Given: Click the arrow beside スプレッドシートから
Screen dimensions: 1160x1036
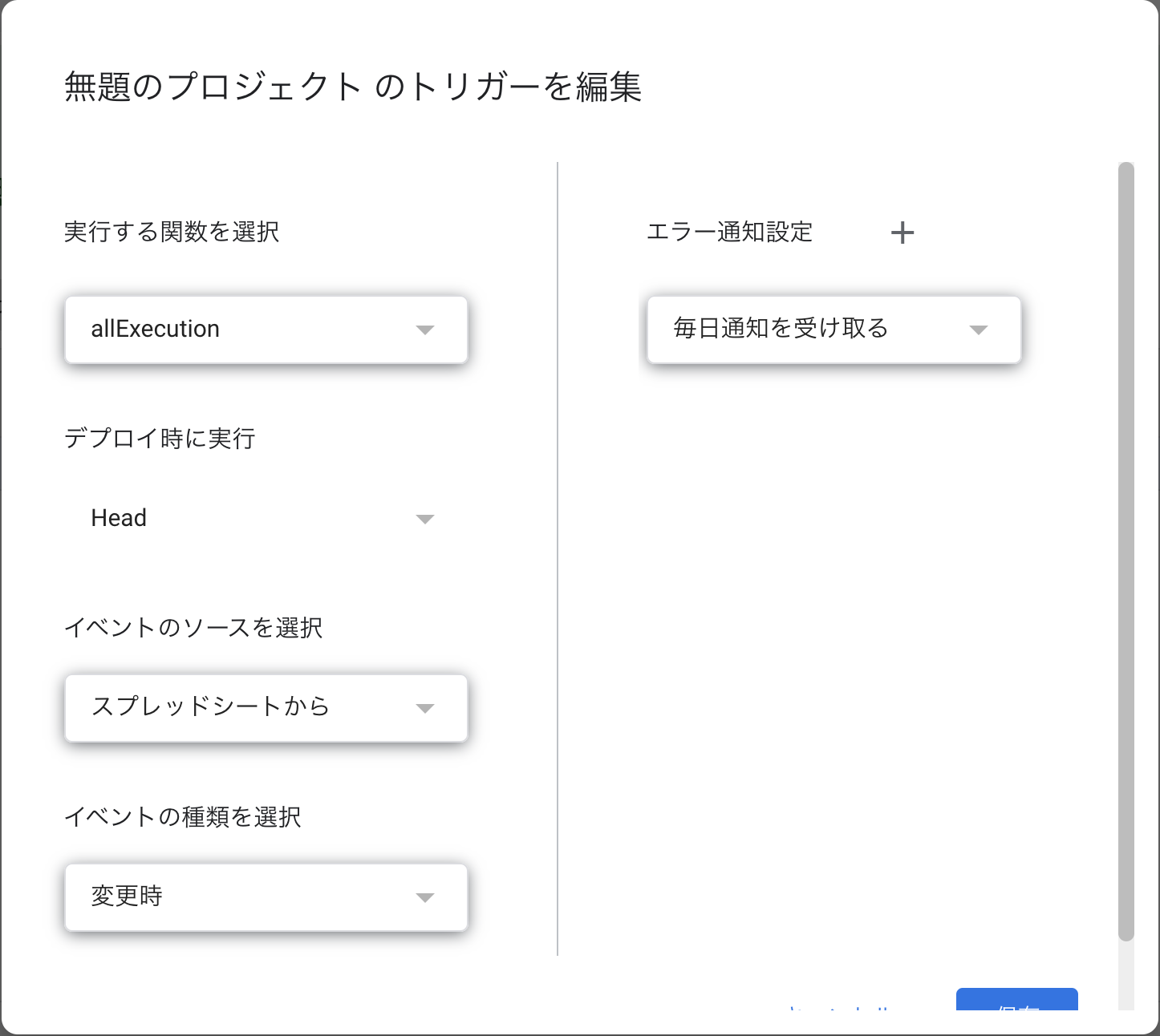Looking at the screenshot, I should tap(425, 708).
